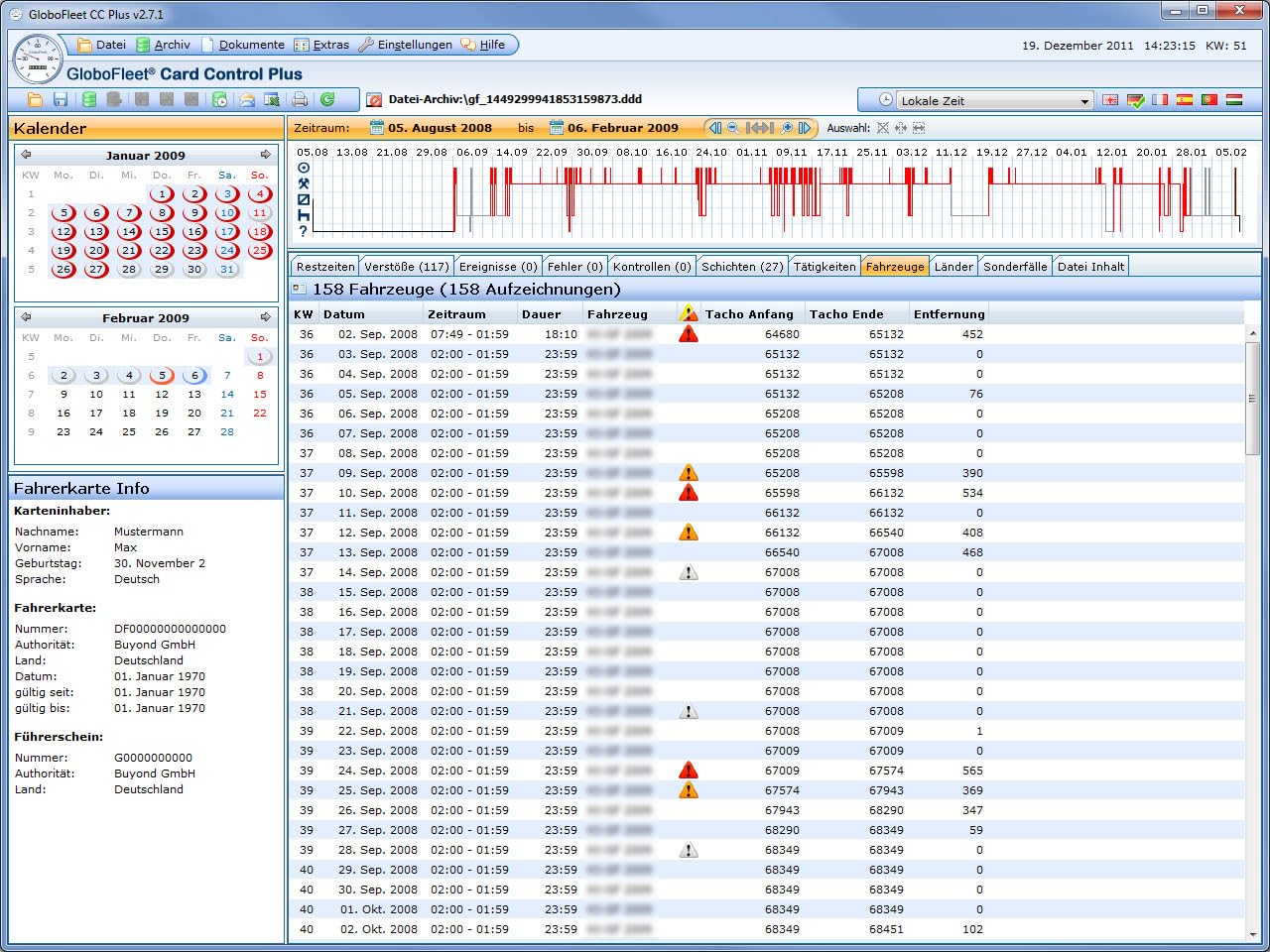The image size is (1270, 952).
Task: Go to previous month from Januar 2009
Action: coord(26,155)
